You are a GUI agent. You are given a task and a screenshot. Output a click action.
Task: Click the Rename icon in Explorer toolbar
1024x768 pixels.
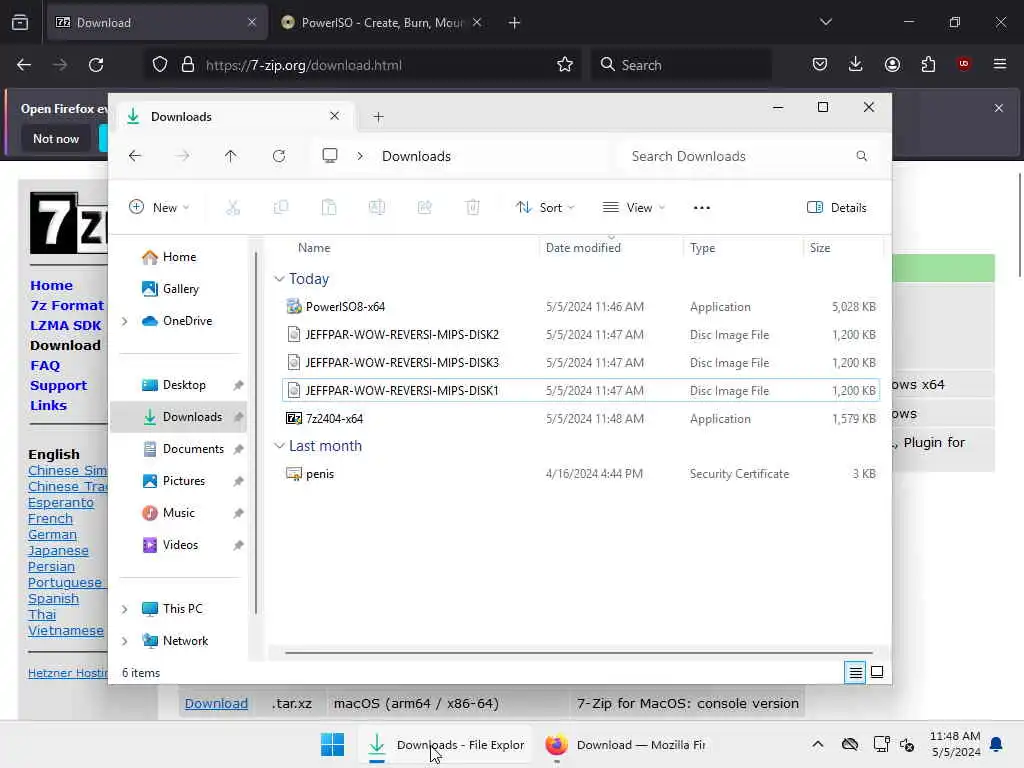377,208
